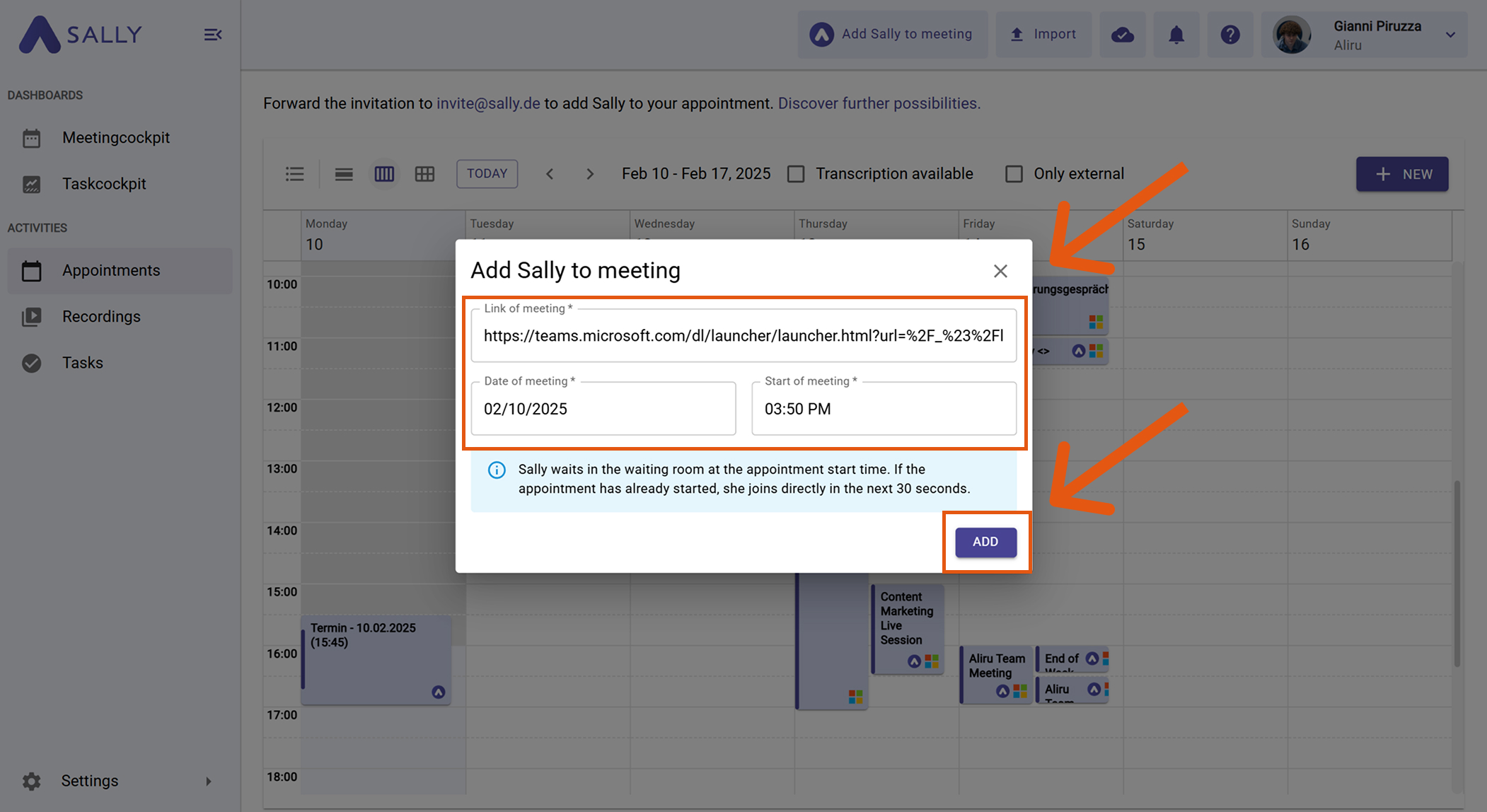Expand Settings submenu arrow
This screenshot has height=812, width=1487.
click(x=208, y=781)
